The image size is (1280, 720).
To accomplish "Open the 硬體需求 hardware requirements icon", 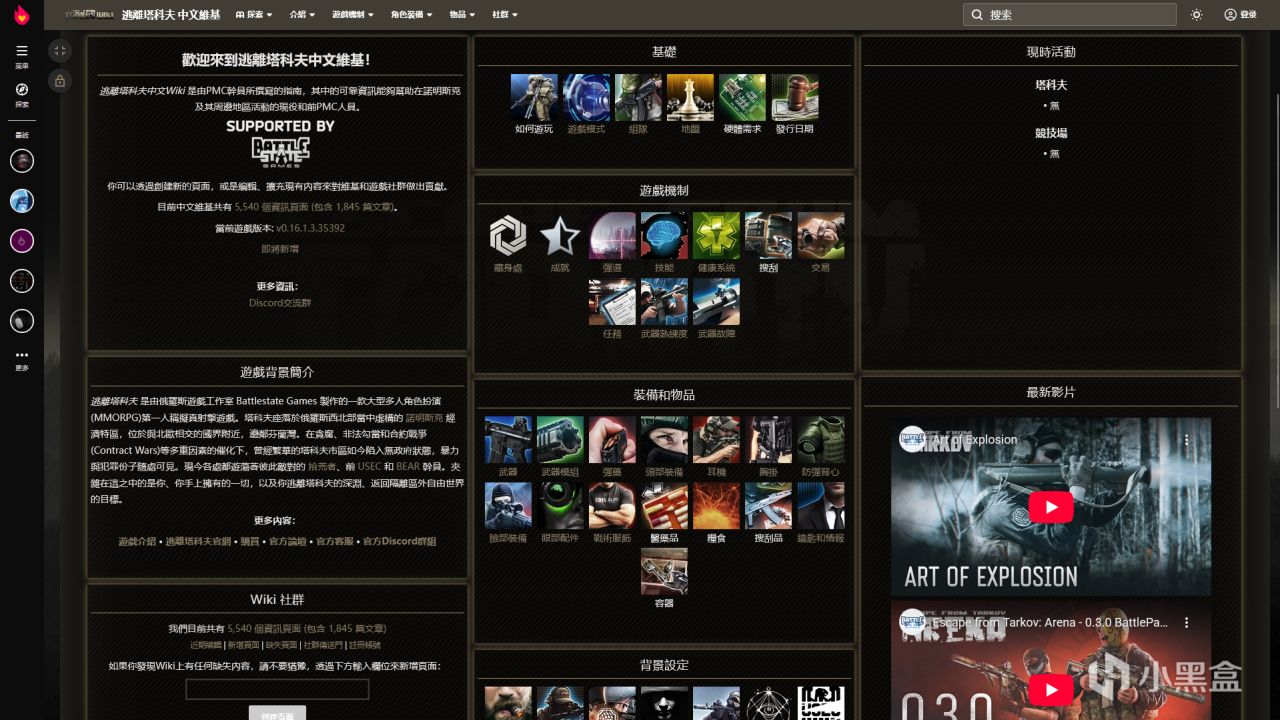I will point(742,98).
